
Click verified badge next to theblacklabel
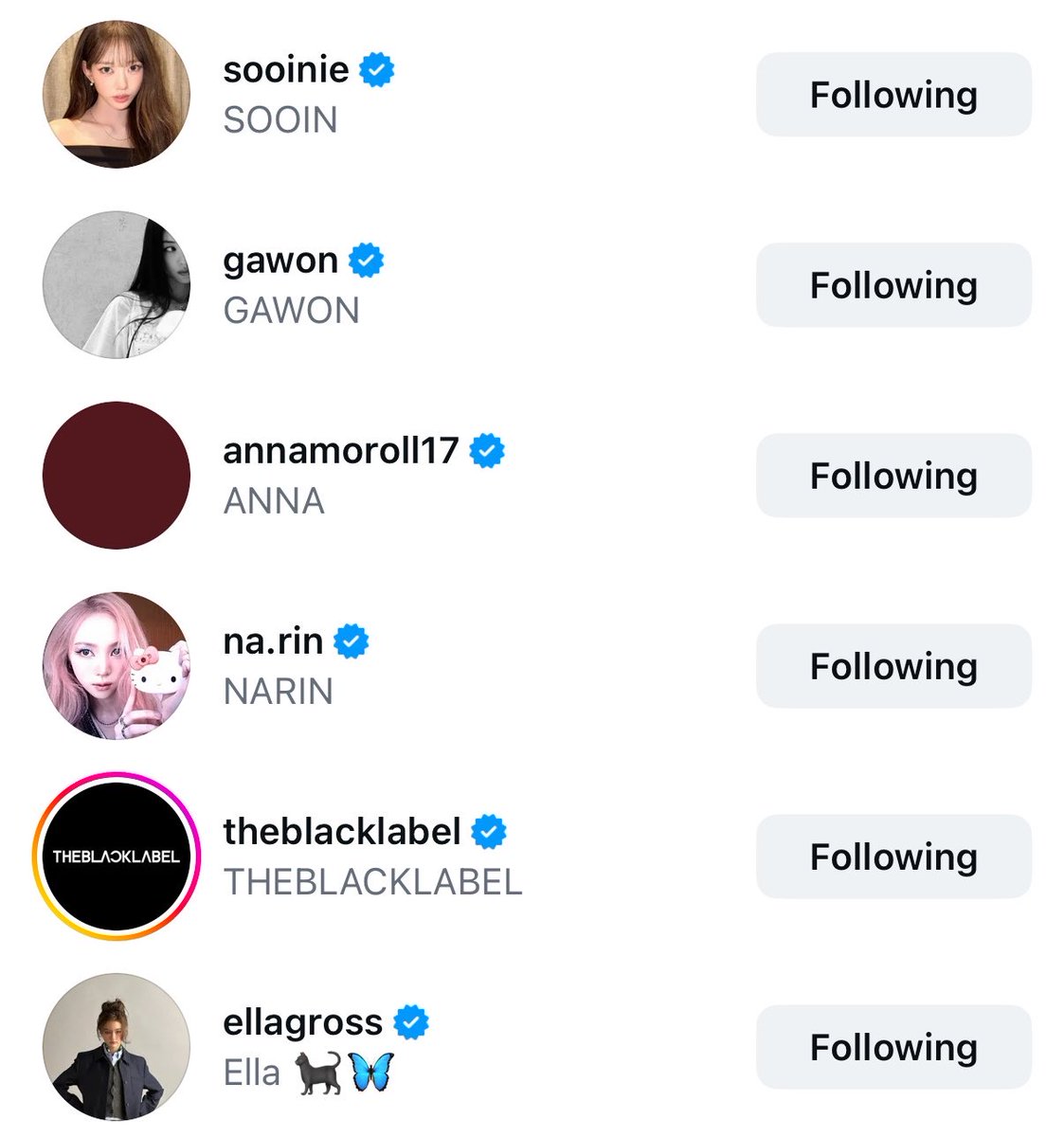489,832
